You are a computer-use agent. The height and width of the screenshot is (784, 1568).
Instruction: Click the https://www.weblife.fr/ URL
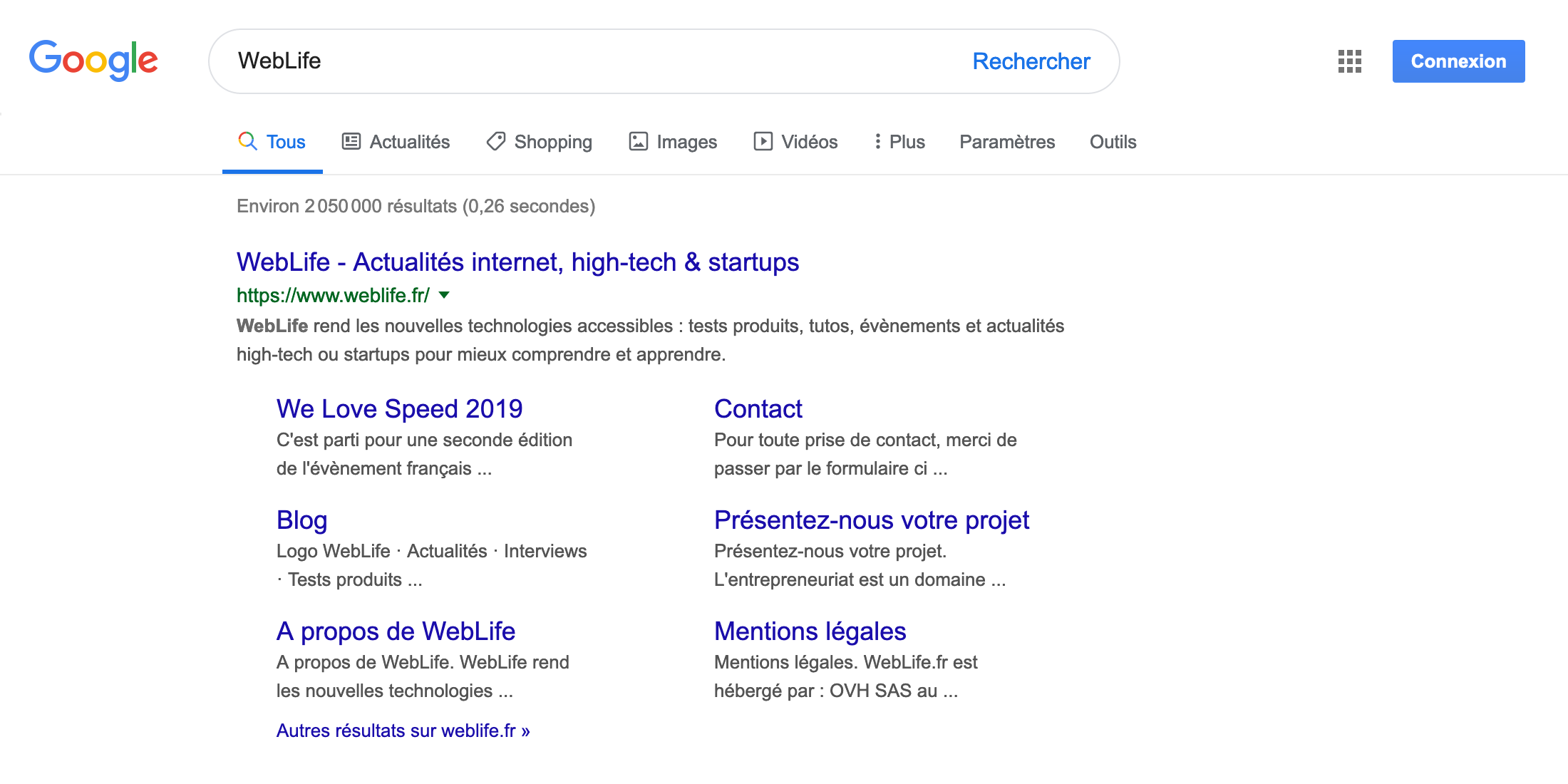[333, 295]
